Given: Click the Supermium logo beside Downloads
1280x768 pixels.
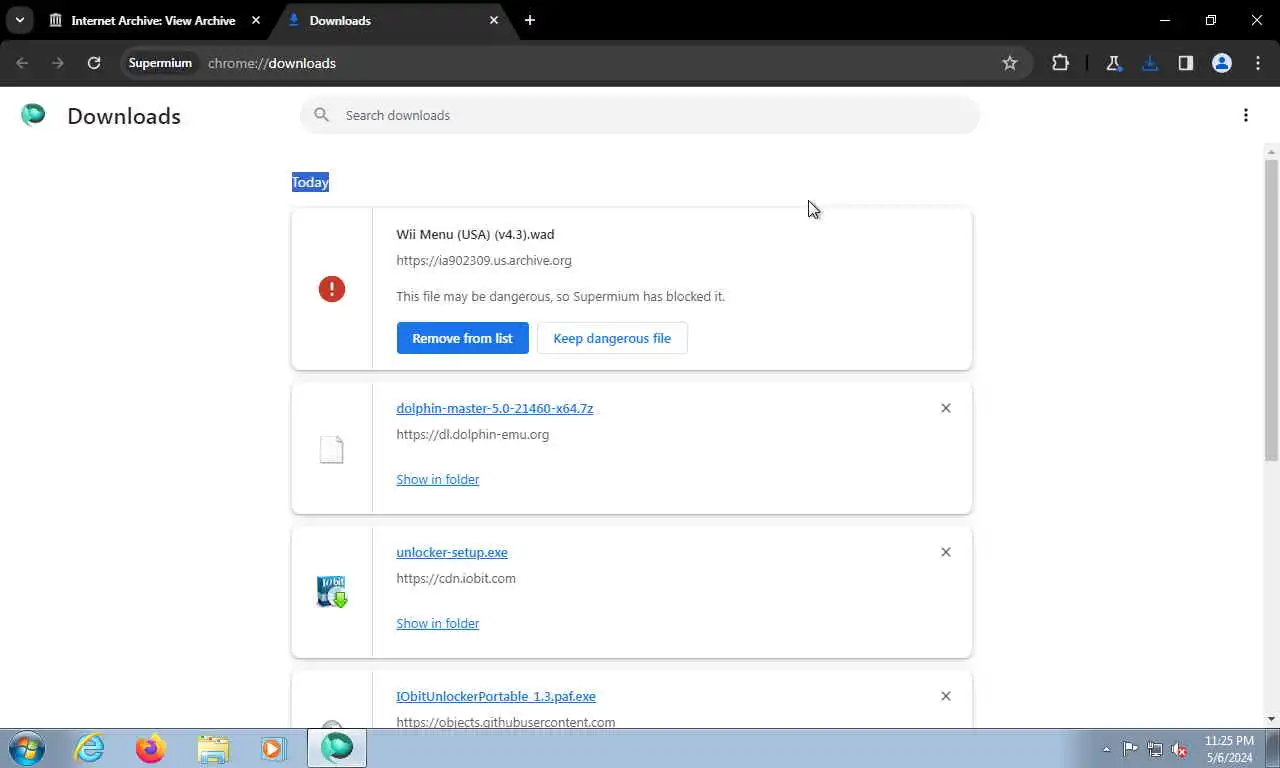Looking at the screenshot, I should 33,115.
